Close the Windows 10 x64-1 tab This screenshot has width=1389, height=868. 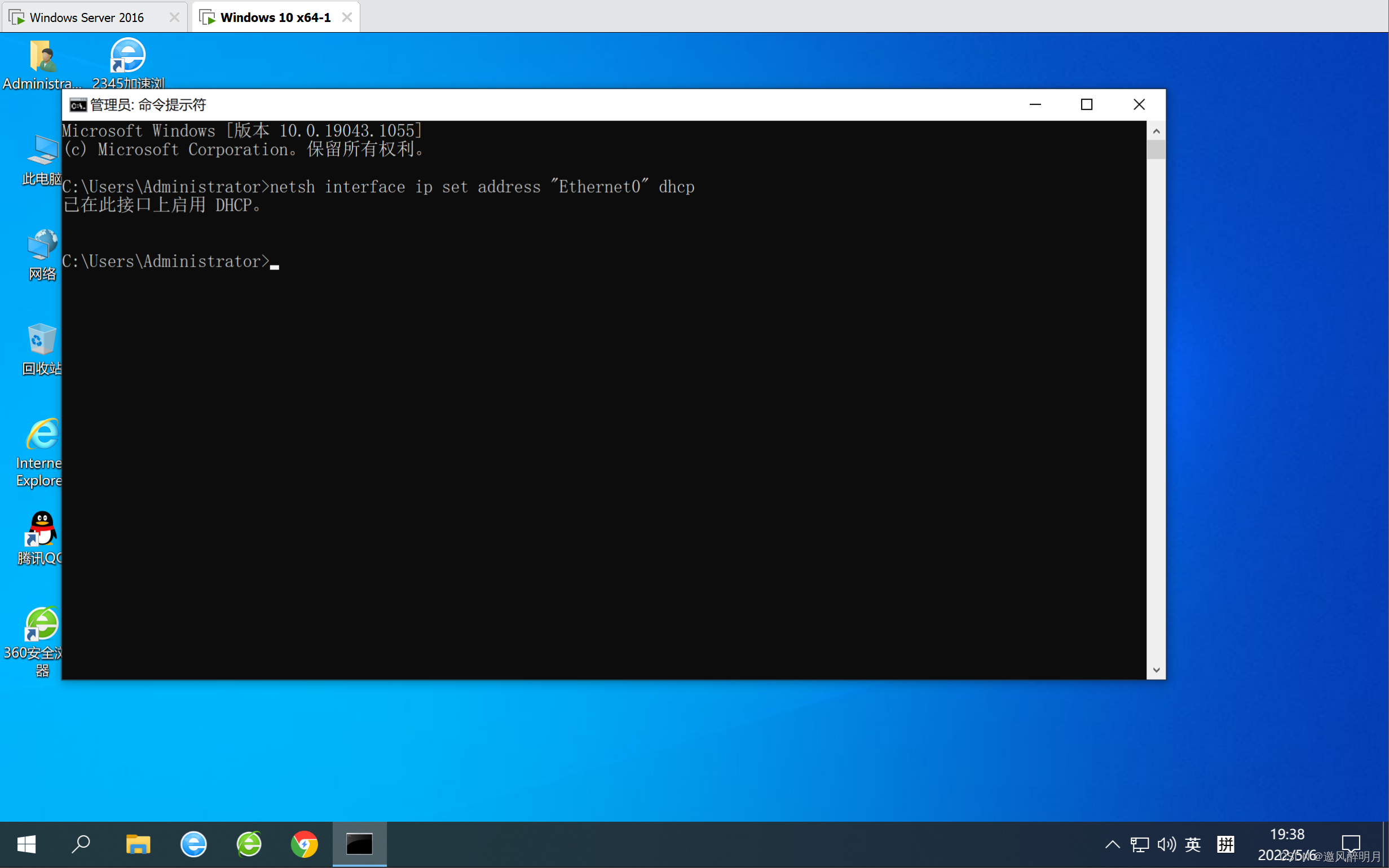[x=347, y=17]
